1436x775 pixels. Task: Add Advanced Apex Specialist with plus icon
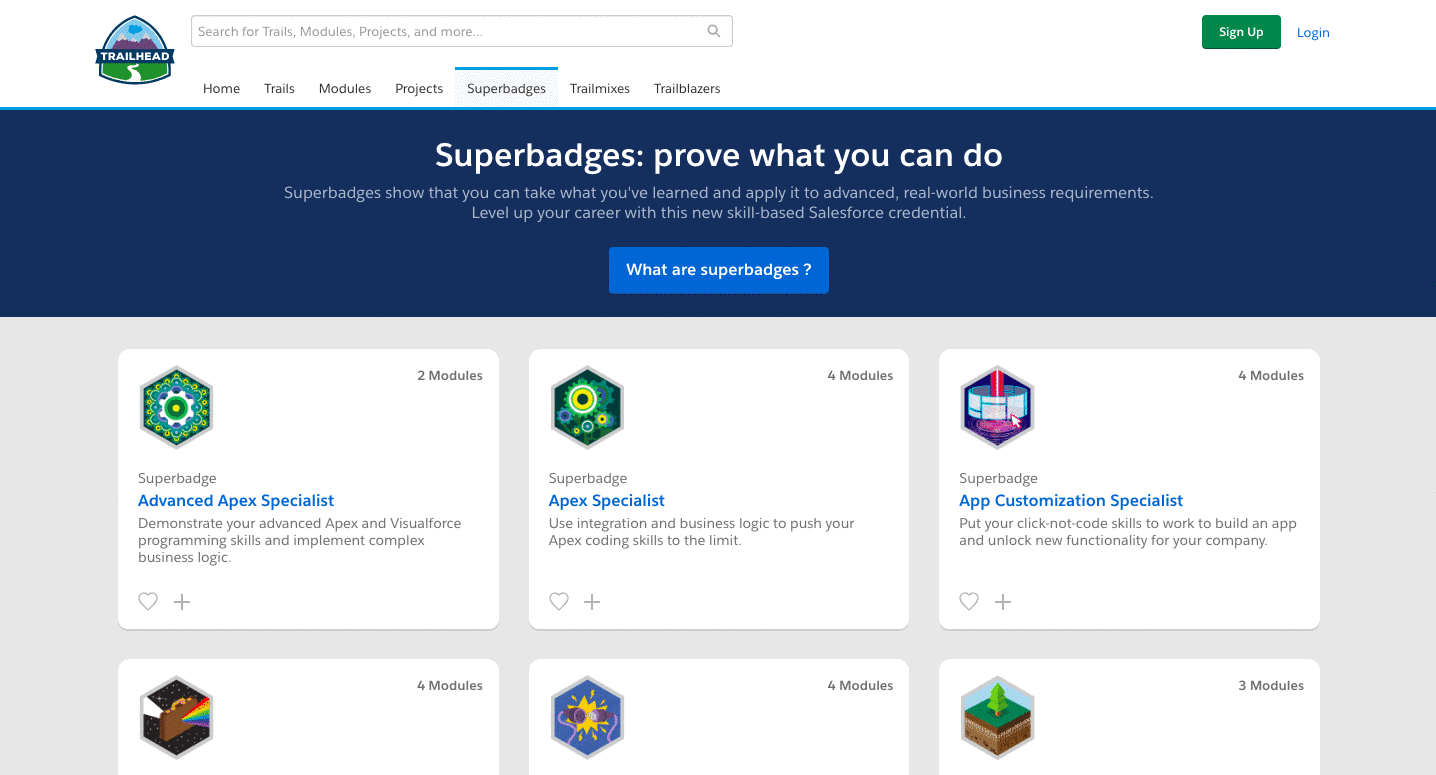pos(182,601)
